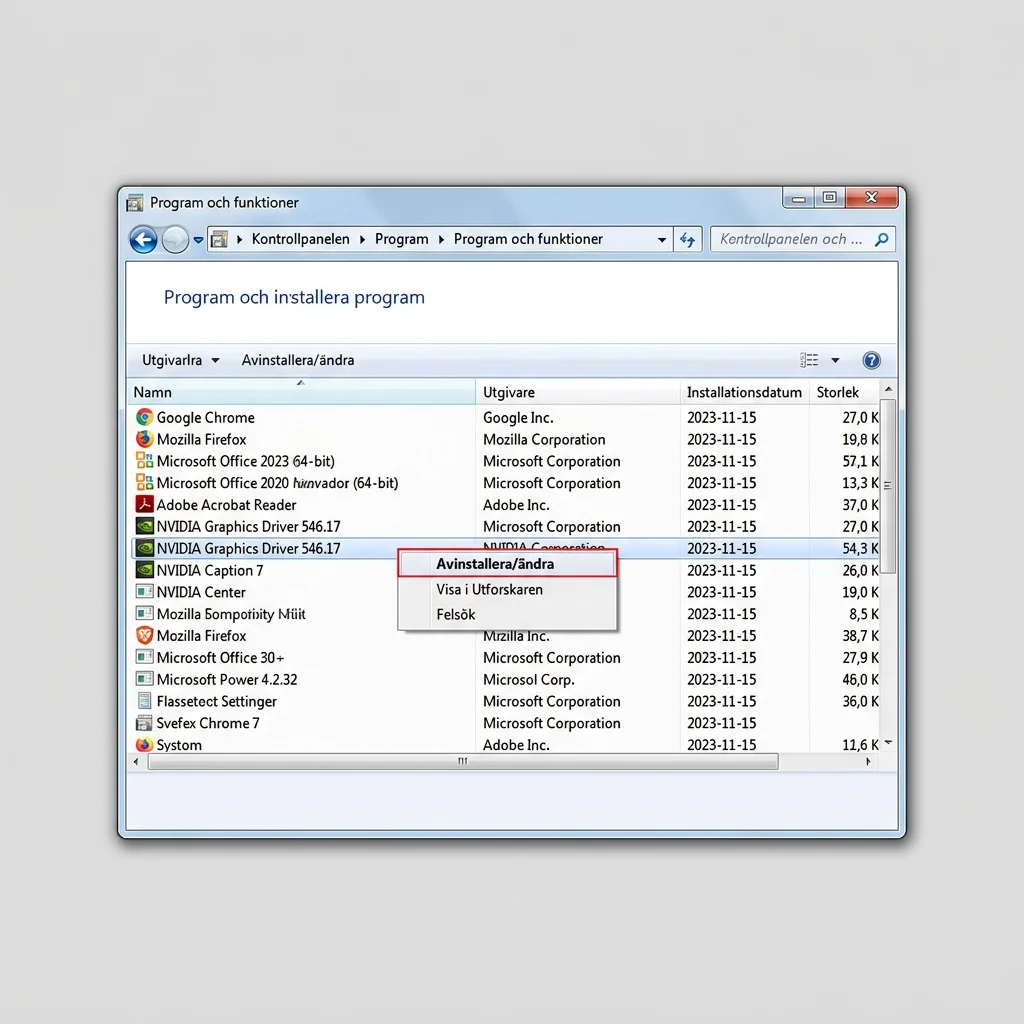Click the scroll up arrow
Image resolution: width=1024 pixels, height=1024 pixels.
[x=888, y=389]
